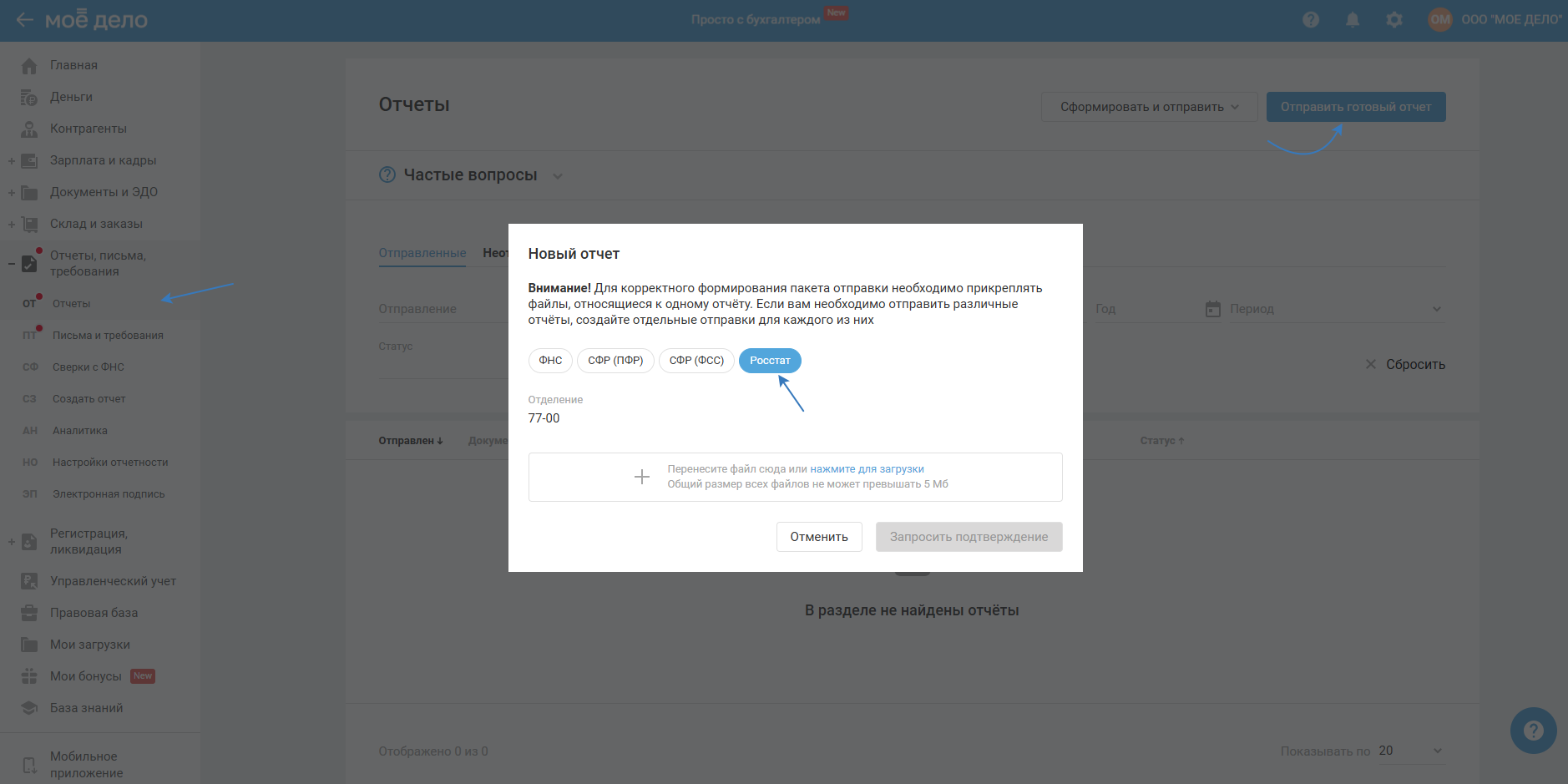Click the Отчеты, письма, требования icon
This screenshot has width=1568, height=784.
(29, 263)
